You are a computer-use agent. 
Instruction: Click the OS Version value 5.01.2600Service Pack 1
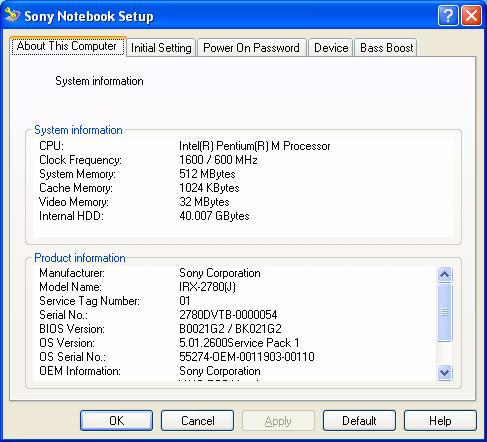coord(239,343)
